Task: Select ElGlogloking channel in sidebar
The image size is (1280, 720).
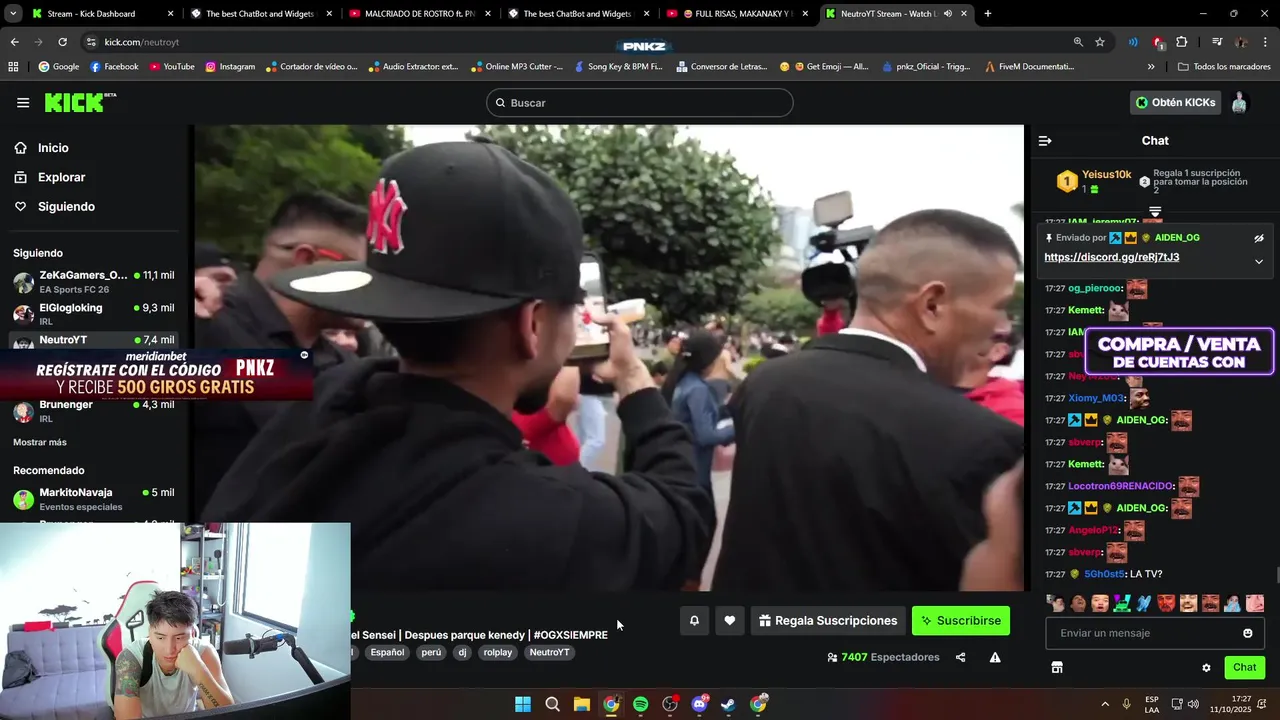Action: tap(94, 314)
